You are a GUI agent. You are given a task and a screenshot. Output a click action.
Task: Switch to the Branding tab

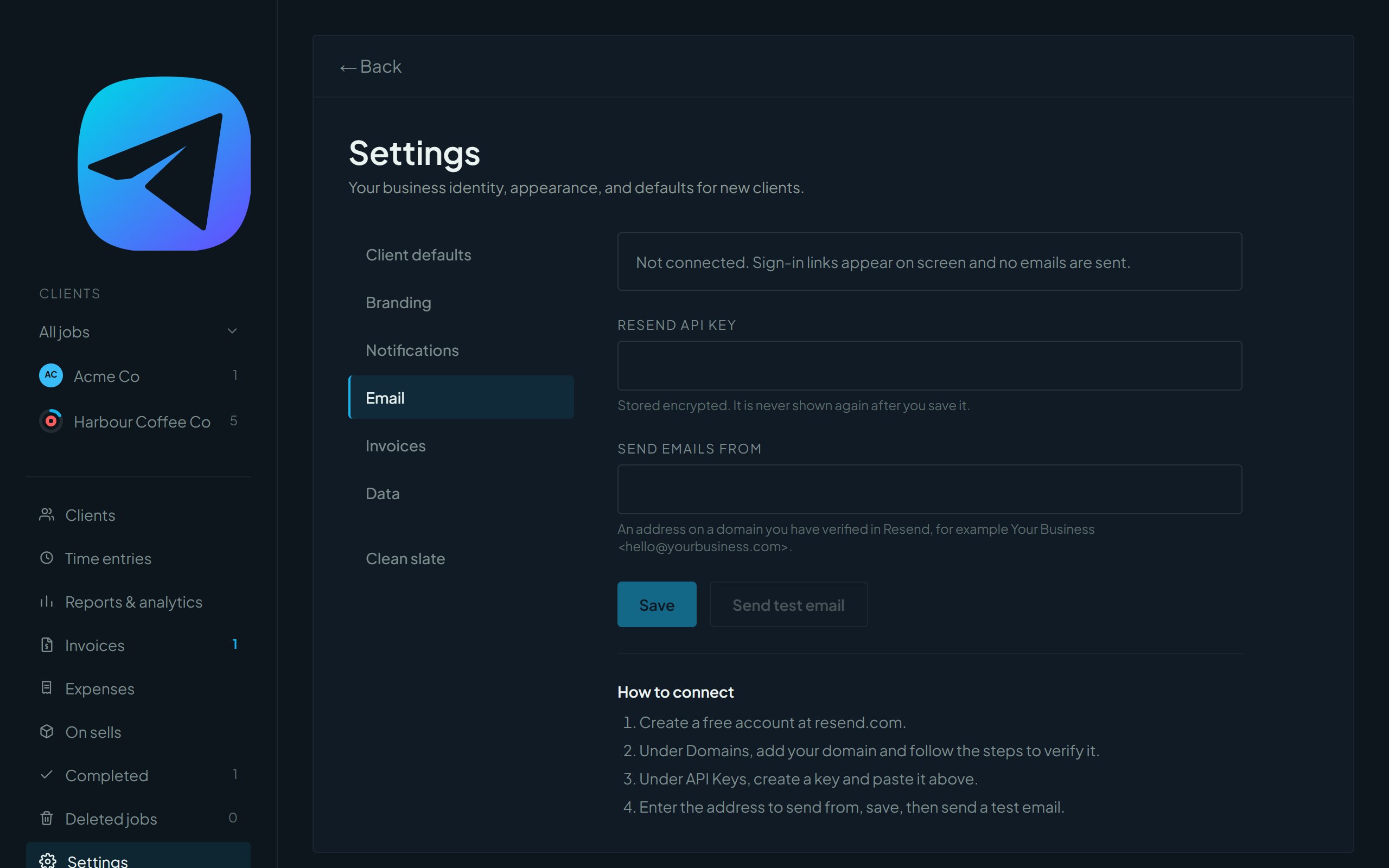pos(461,303)
